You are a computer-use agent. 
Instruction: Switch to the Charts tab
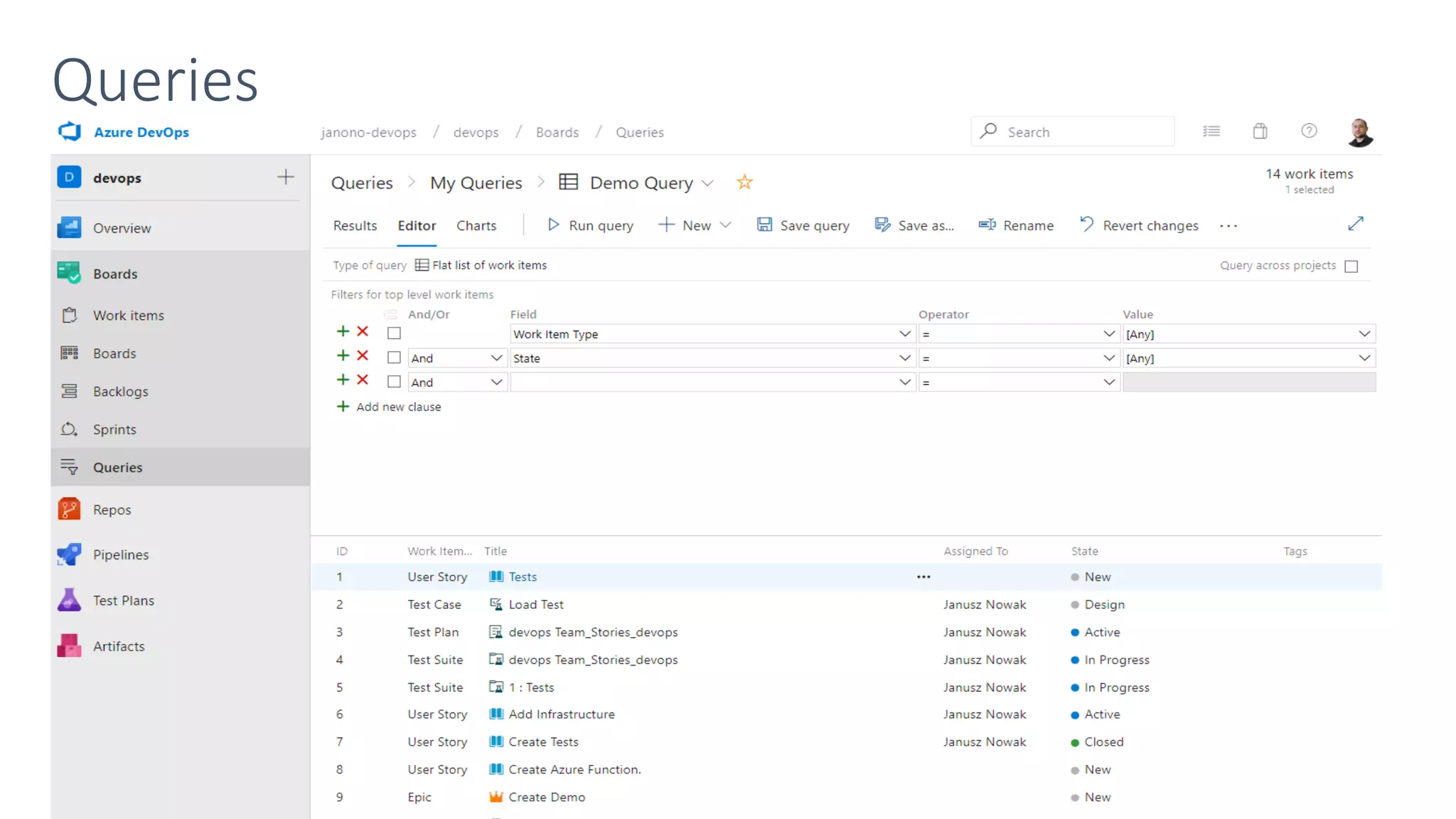pyautogui.click(x=476, y=225)
